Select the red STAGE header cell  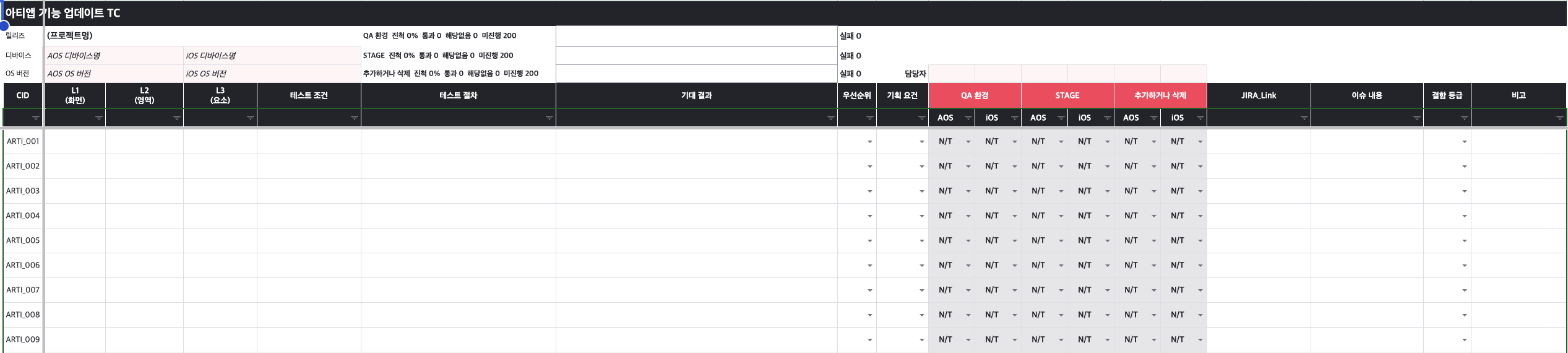click(x=1067, y=95)
